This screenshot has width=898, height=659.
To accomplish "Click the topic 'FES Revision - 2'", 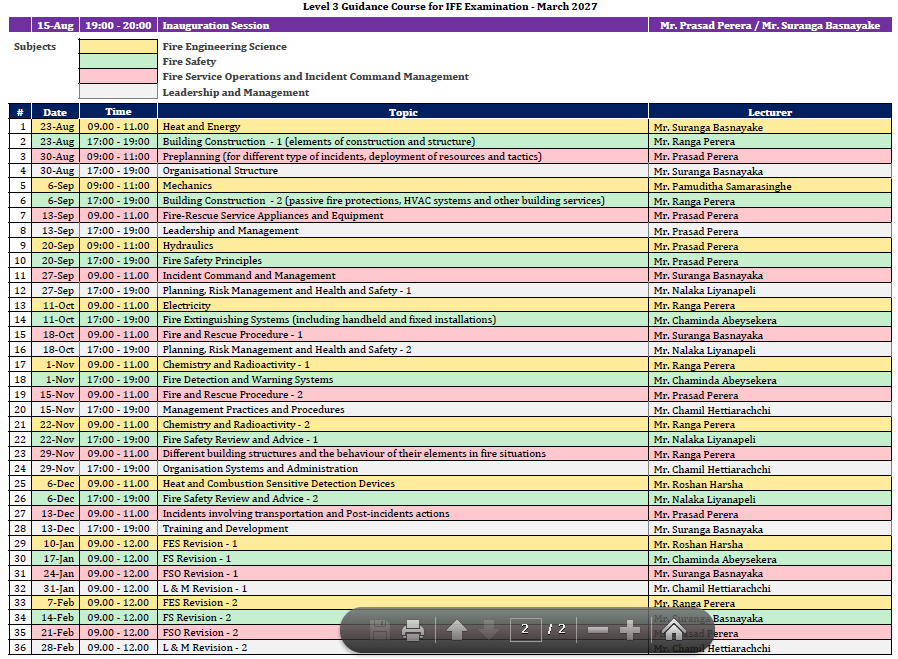I will tap(200, 602).
